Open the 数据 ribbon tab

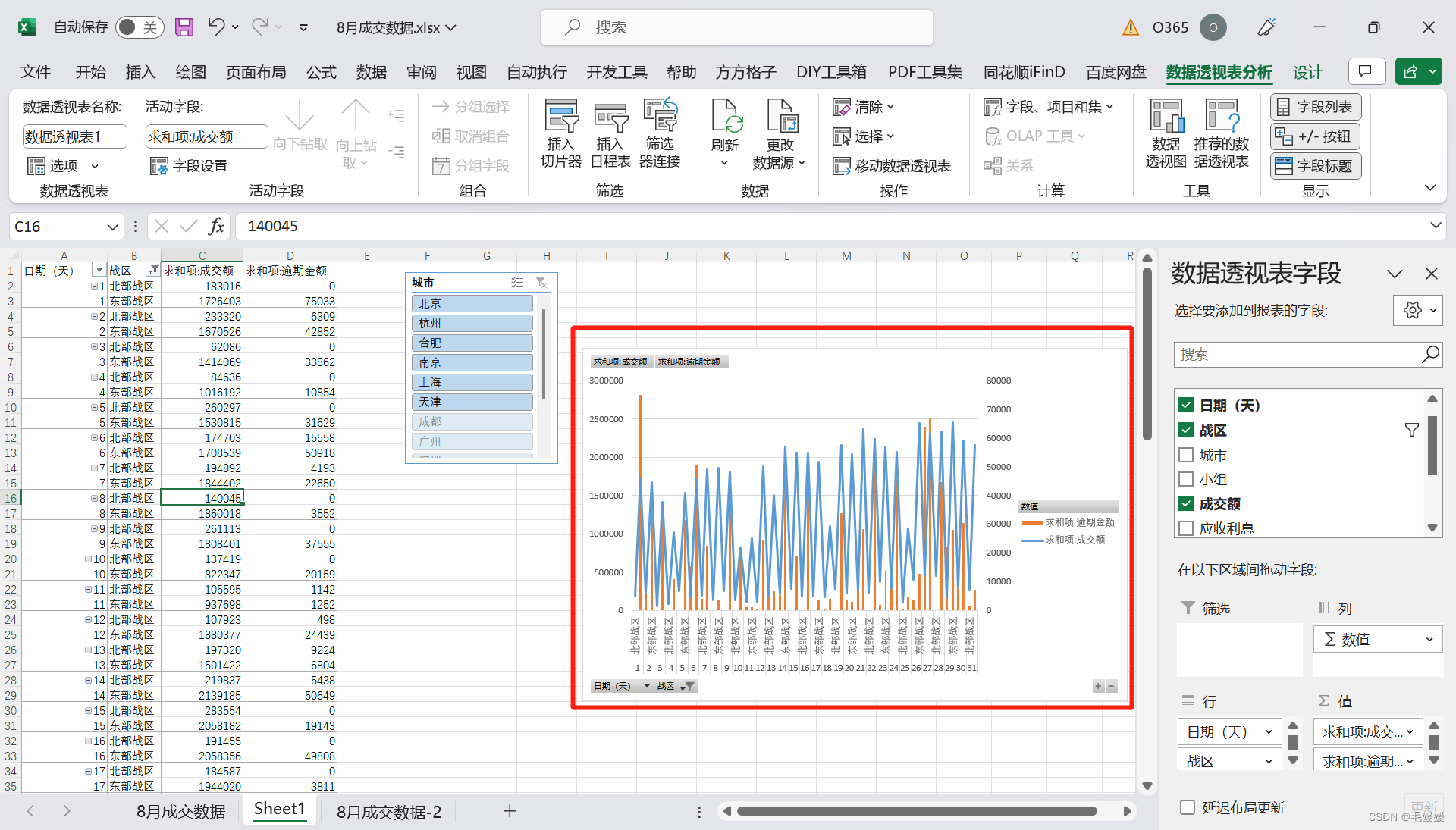(x=372, y=72)
